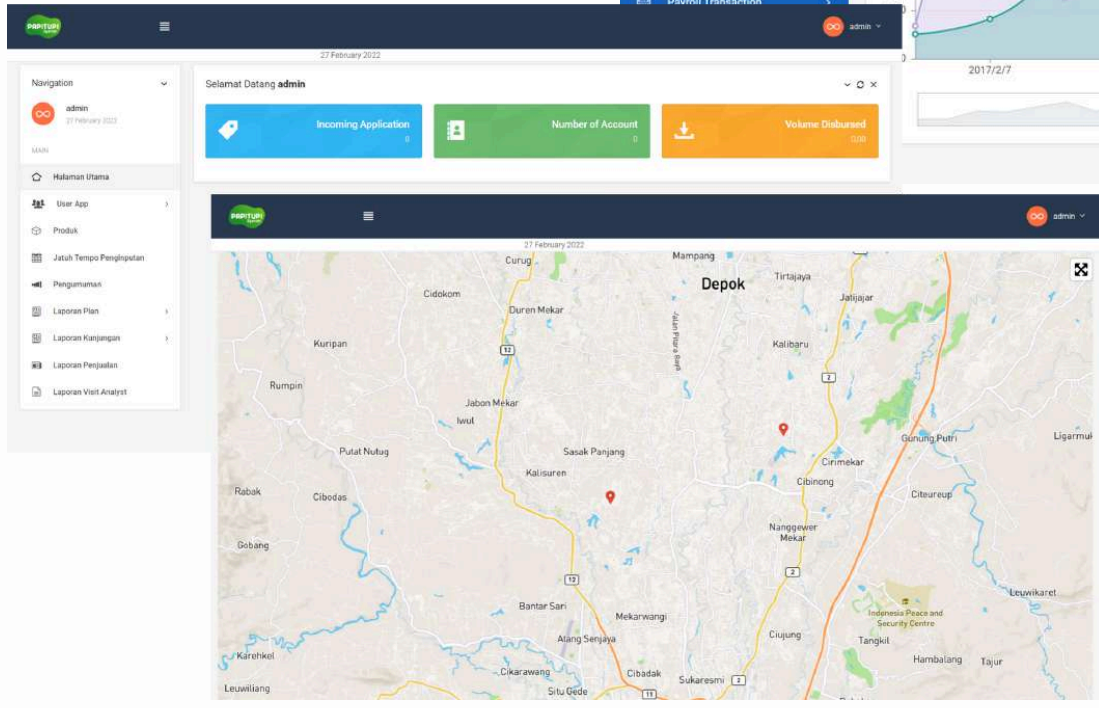
Task: Click the red map marker below Kalisuren
Action: click(610, 496)
